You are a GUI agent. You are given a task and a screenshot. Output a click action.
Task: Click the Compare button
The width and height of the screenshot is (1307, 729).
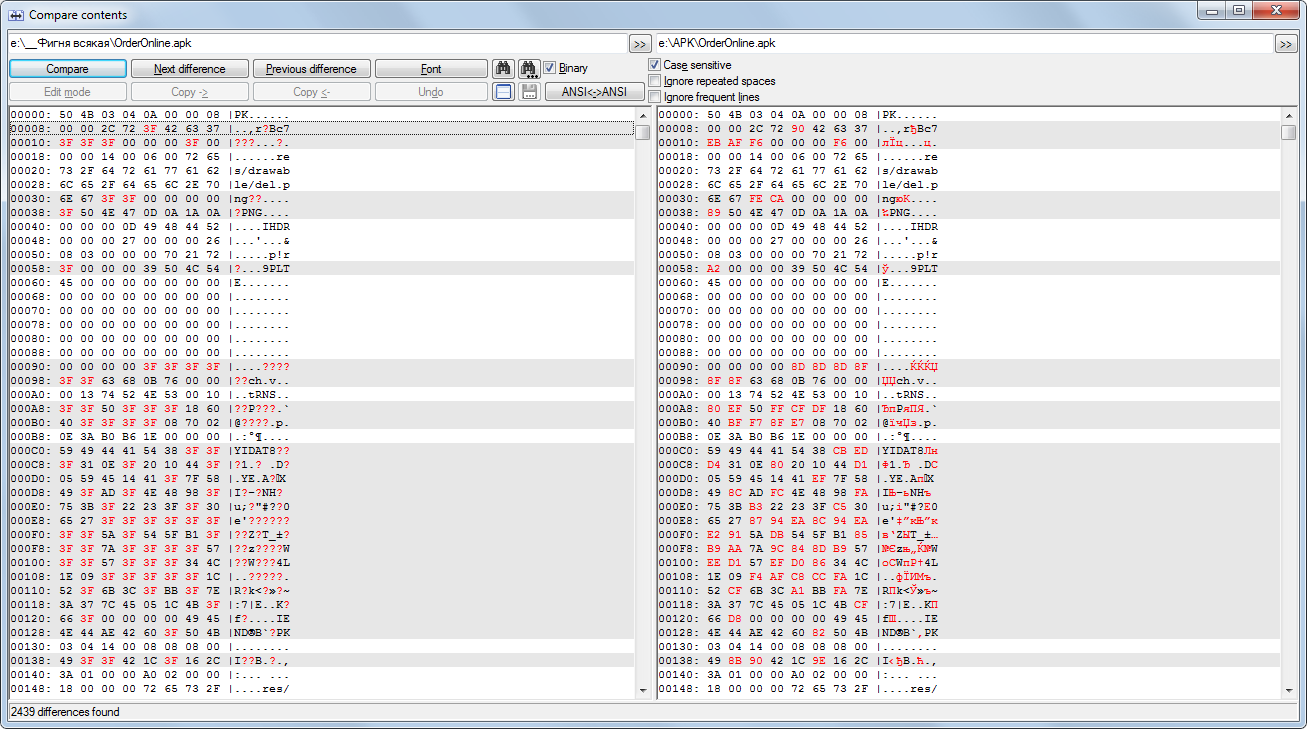[x=68, y=69]
